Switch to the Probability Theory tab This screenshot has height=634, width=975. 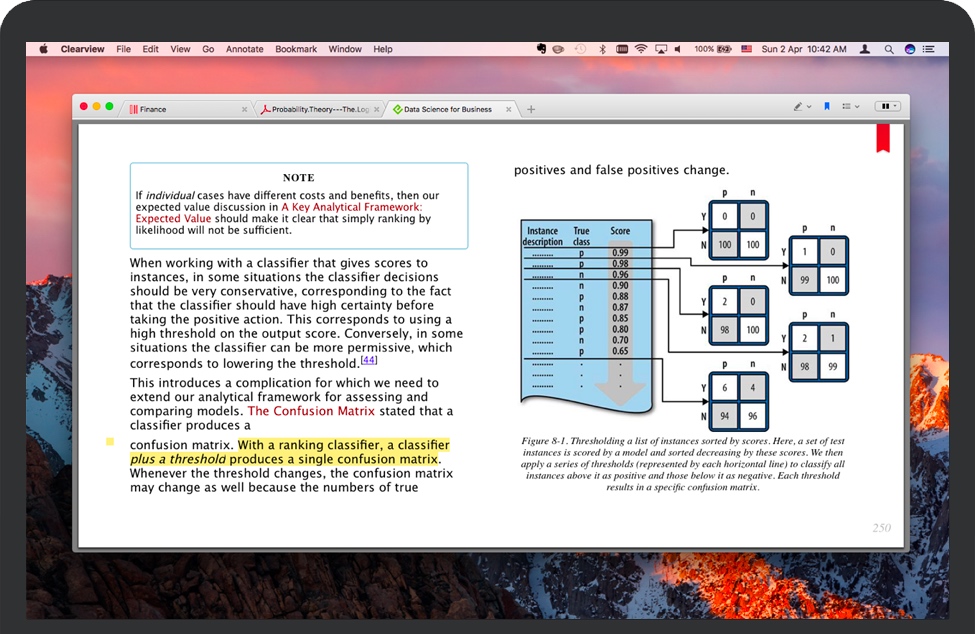click(x=313, y=109)
